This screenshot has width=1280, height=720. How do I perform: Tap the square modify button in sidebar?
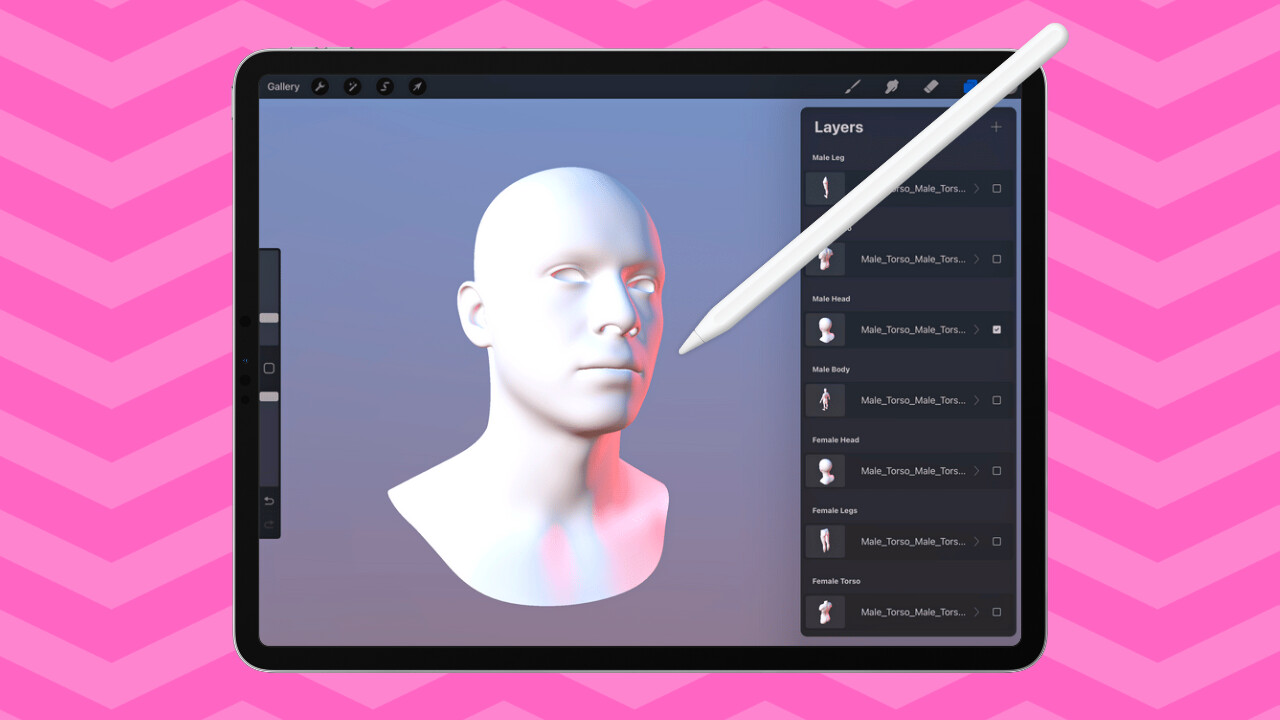269,368
